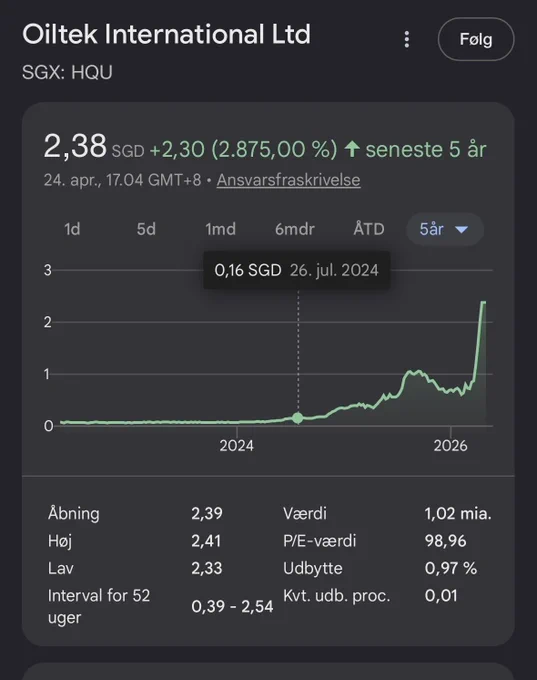
Task: Select the SGX: HQU ticker label
Action: coord(67,72)
